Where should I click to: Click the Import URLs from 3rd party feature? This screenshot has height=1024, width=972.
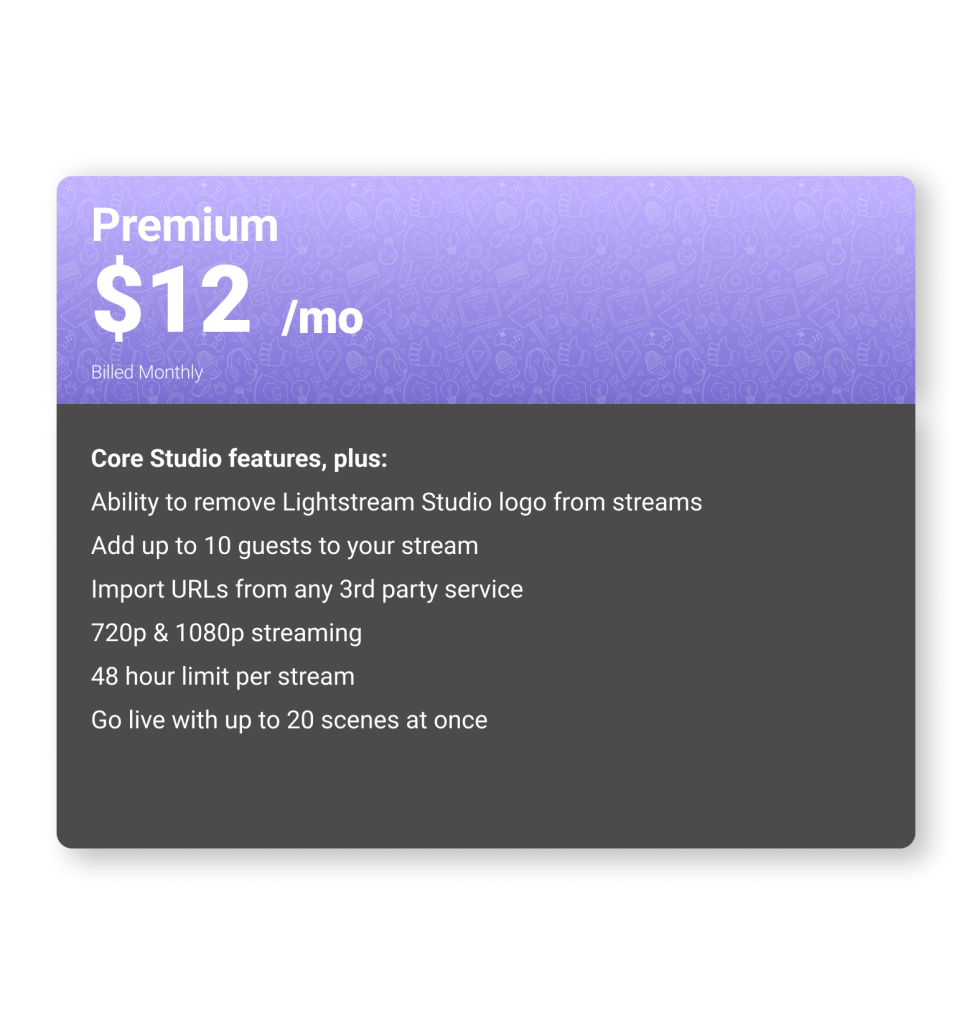click(306, 589)
